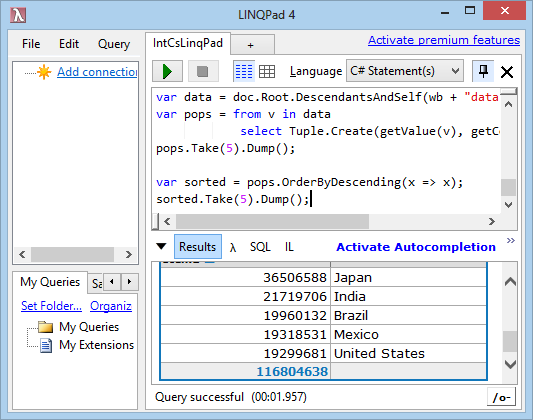Click the Brazil cell in results
The width and height of the screenshot is (533, 420).
[409, 316]
